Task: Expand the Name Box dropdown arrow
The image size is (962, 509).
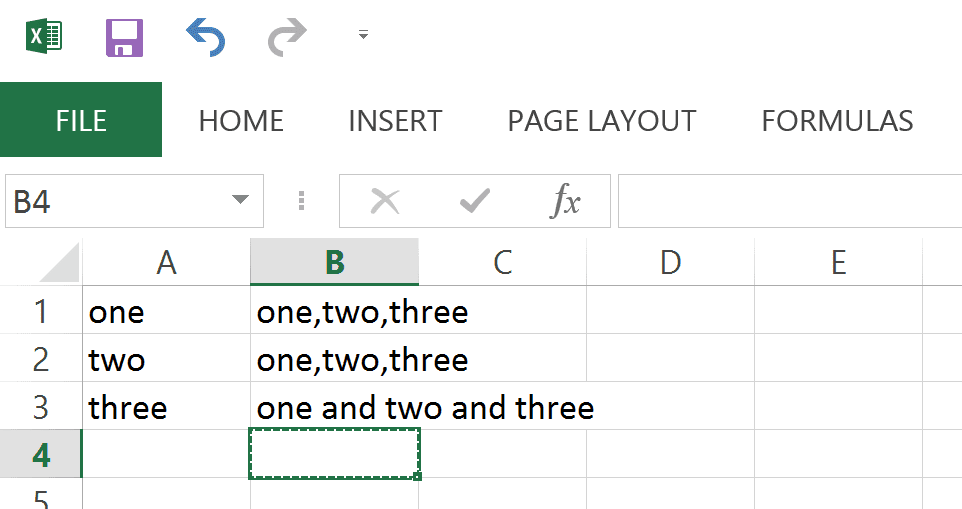Action: coord(240,200)
